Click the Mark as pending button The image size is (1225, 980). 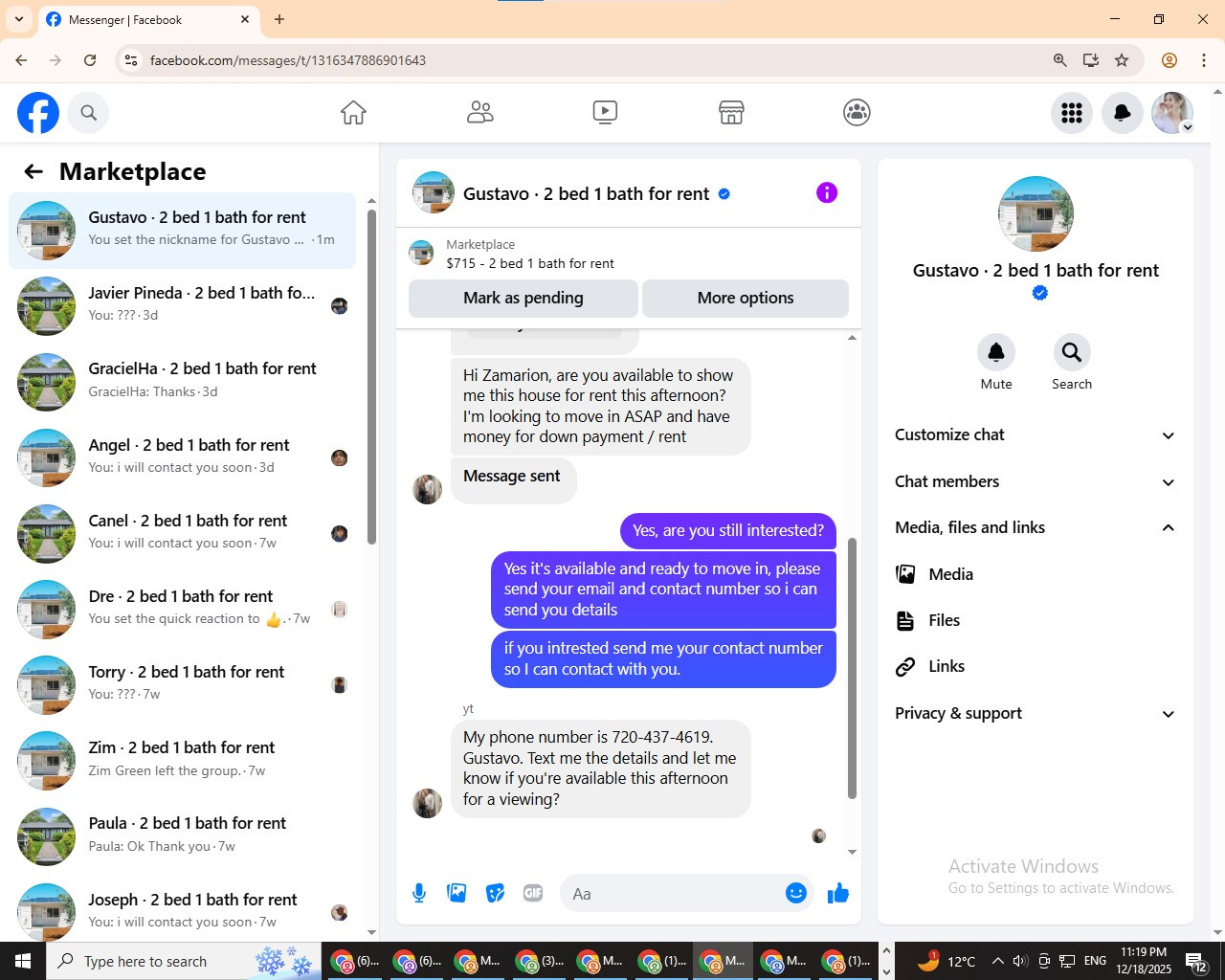[x=523, y=298]
